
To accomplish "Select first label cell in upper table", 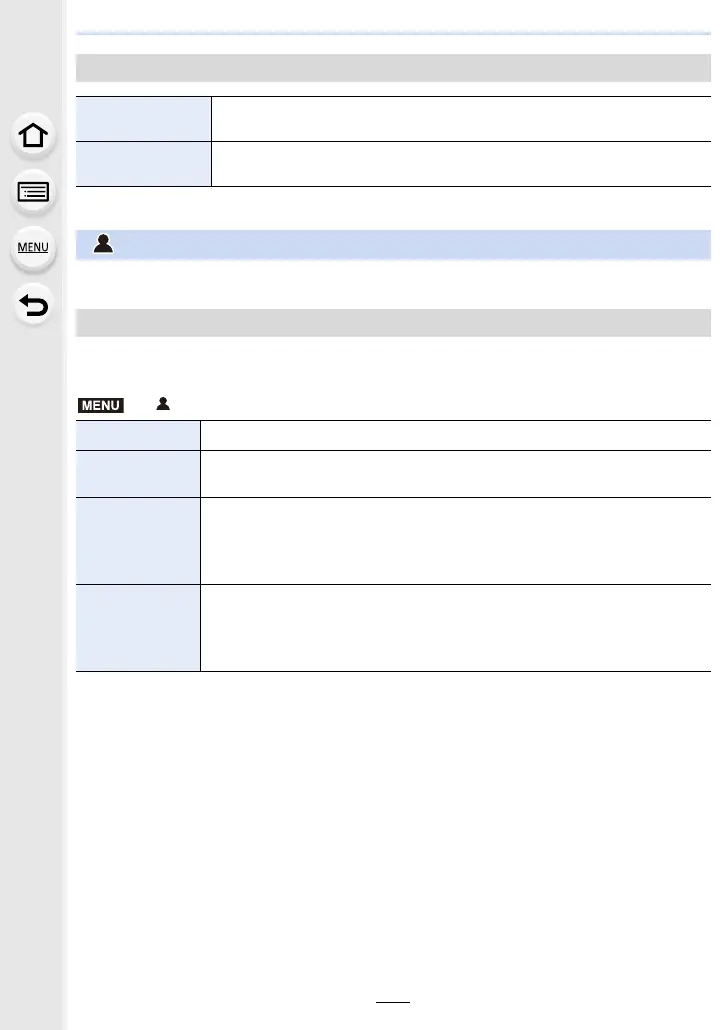I will click(143, 119).
